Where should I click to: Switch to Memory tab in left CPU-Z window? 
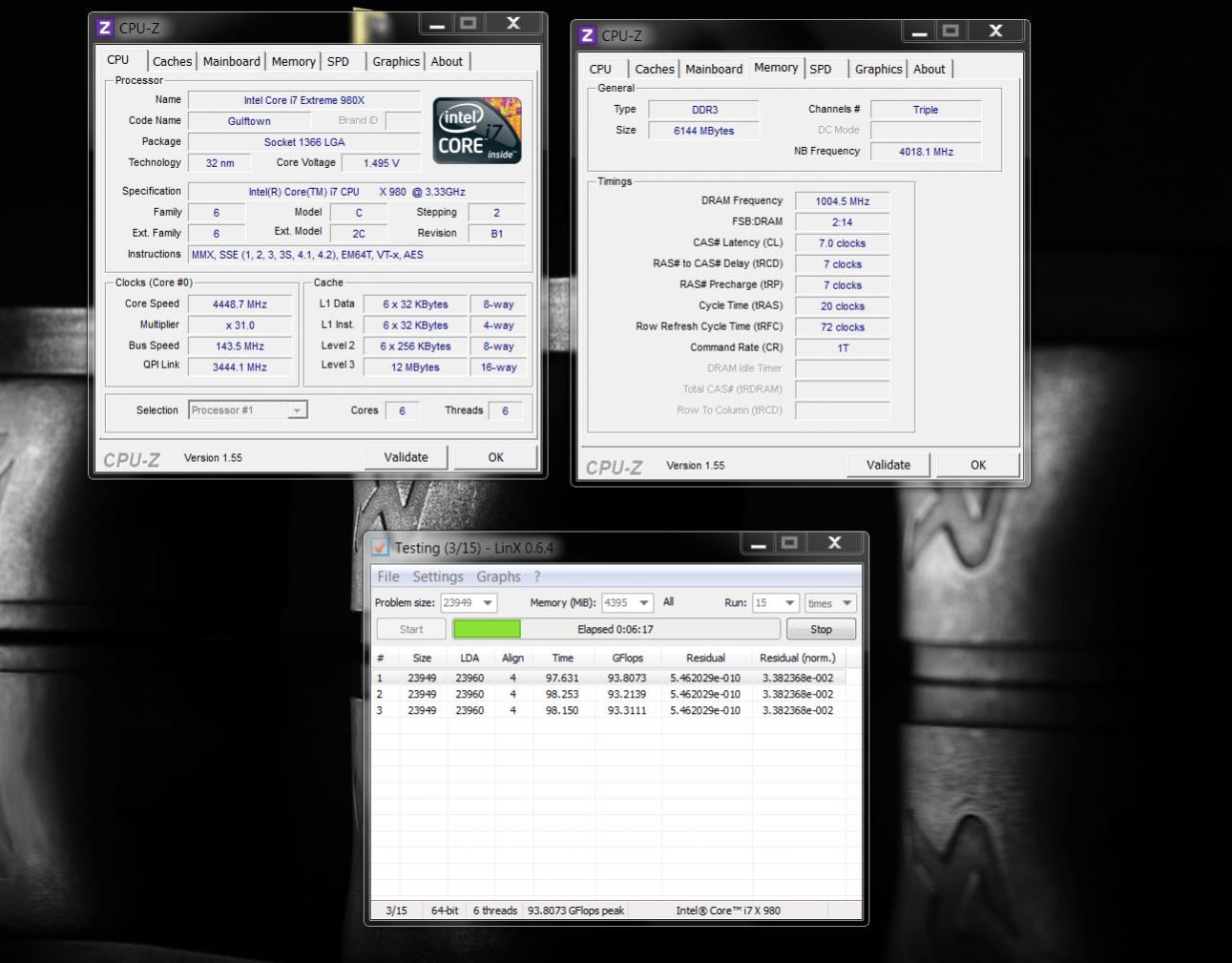(x=293, y=61)
